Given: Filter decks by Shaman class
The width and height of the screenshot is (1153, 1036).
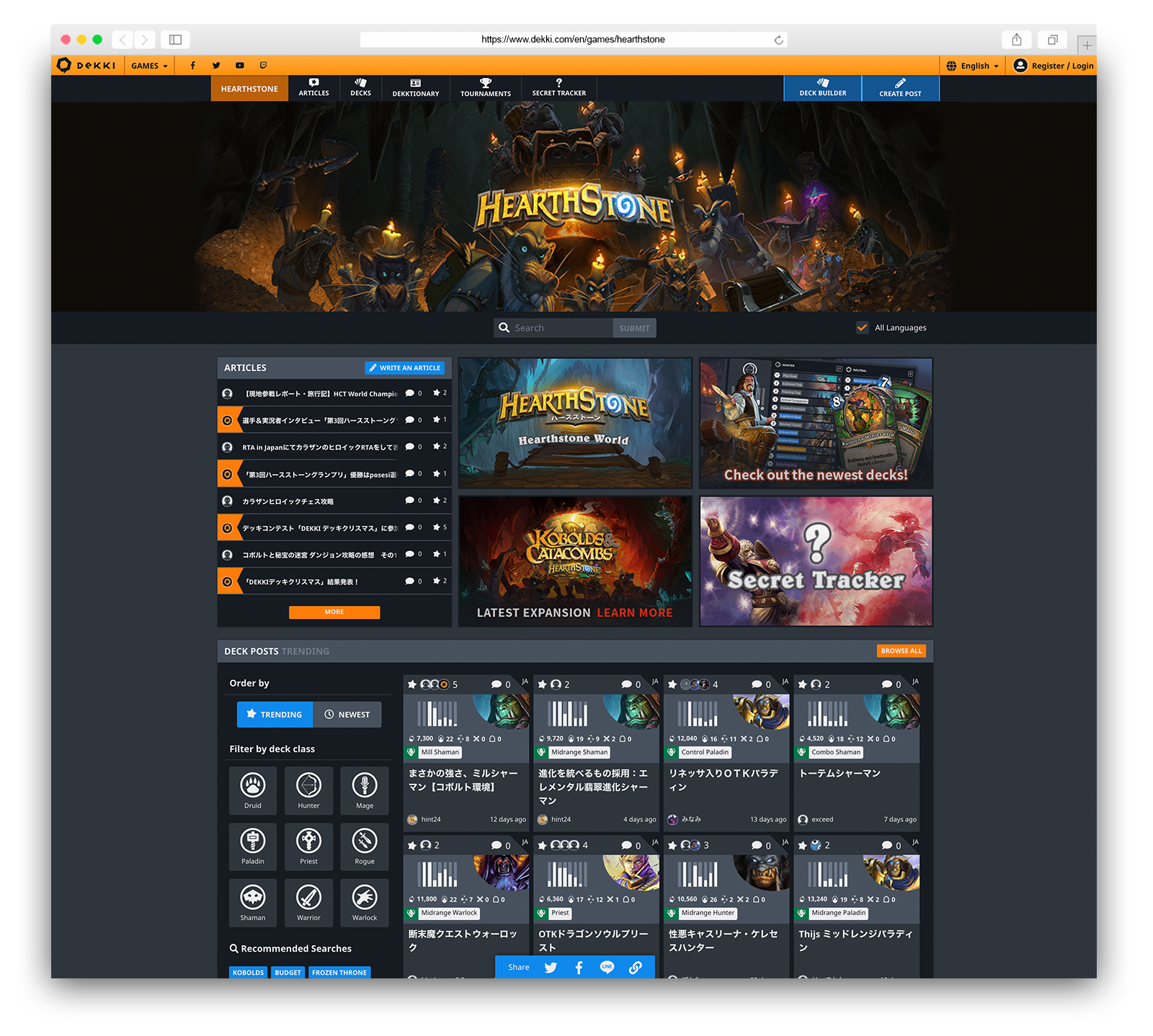Looking at the screenshot, I should tap(253, 903).
